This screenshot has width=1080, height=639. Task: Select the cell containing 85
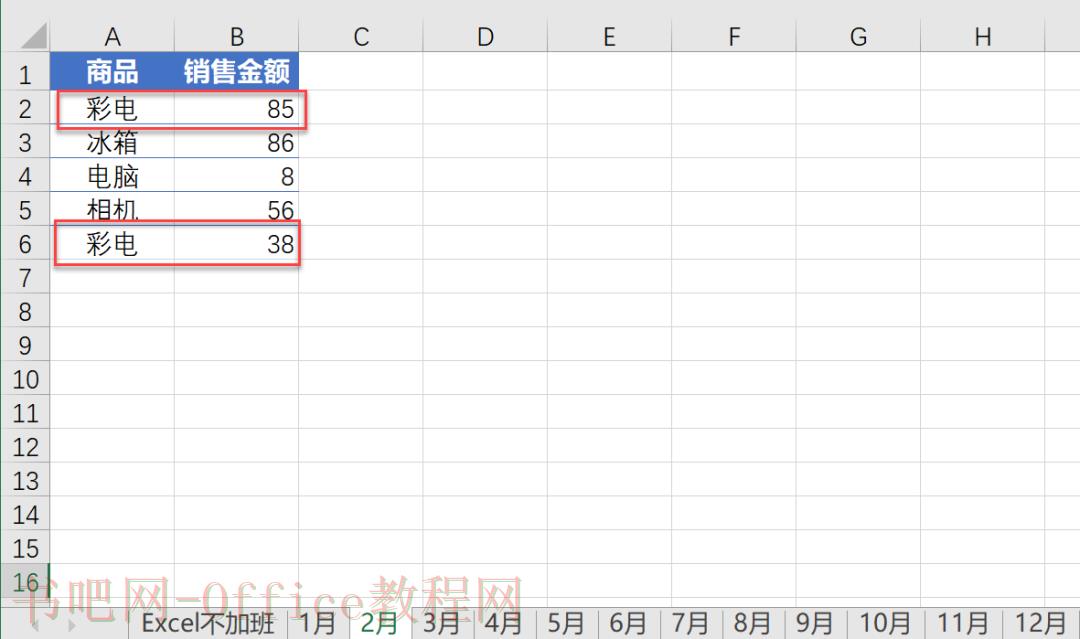236,107
